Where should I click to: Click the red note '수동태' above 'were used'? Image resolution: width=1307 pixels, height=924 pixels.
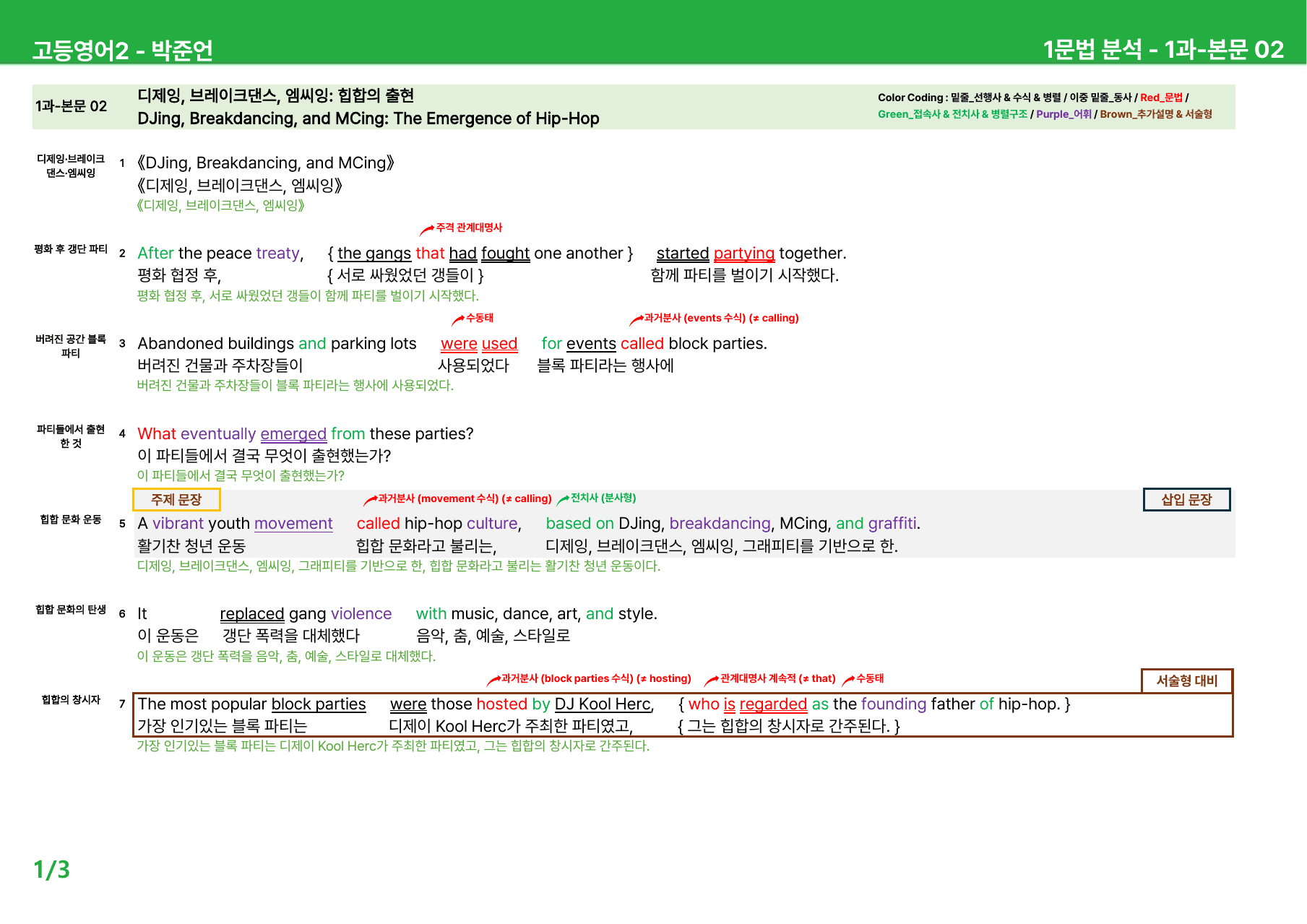click(x=480, y=318)
